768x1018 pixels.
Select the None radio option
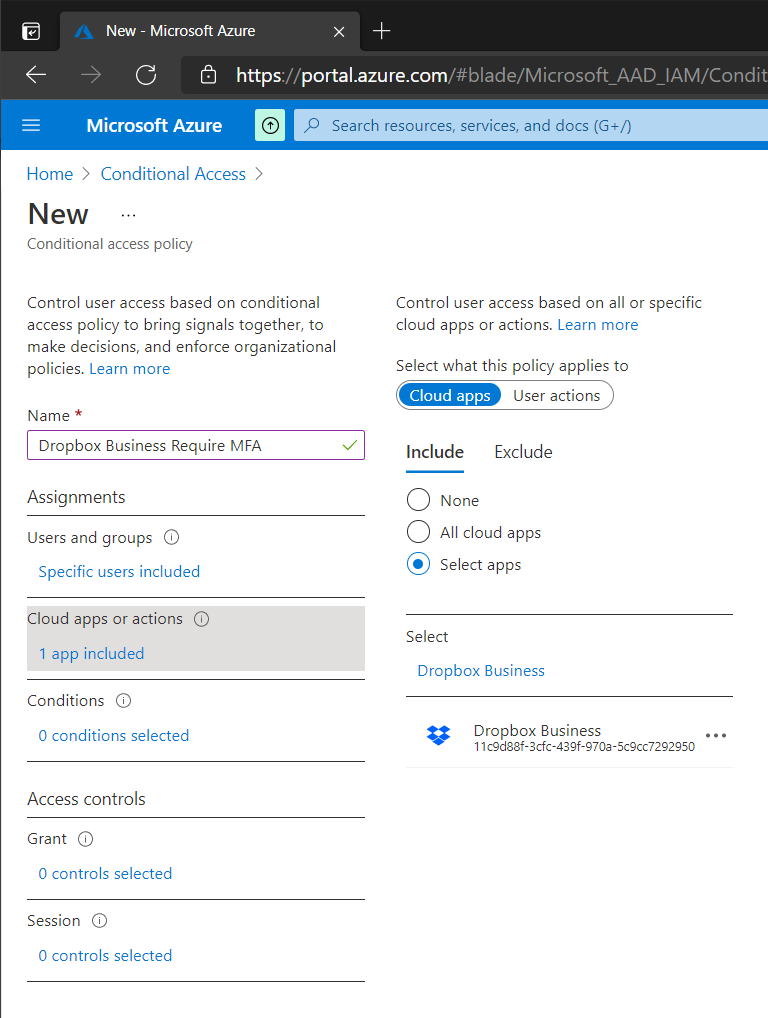point(418,500)
